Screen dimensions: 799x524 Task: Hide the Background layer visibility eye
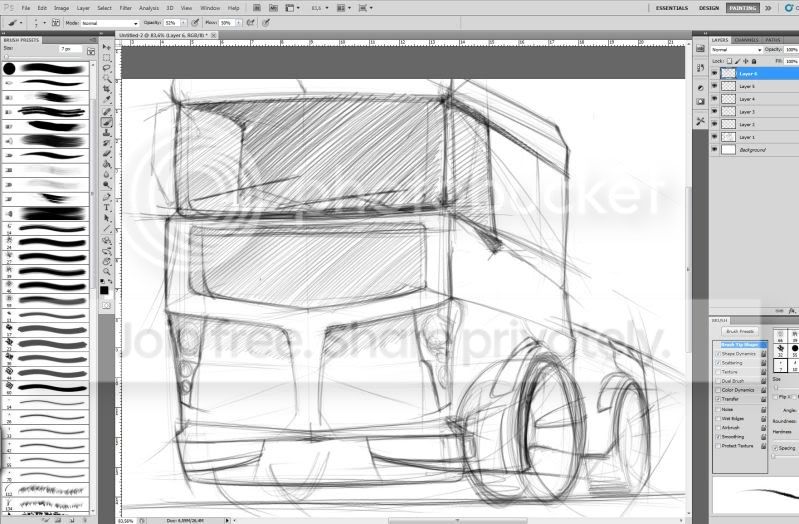coord(714,150)
